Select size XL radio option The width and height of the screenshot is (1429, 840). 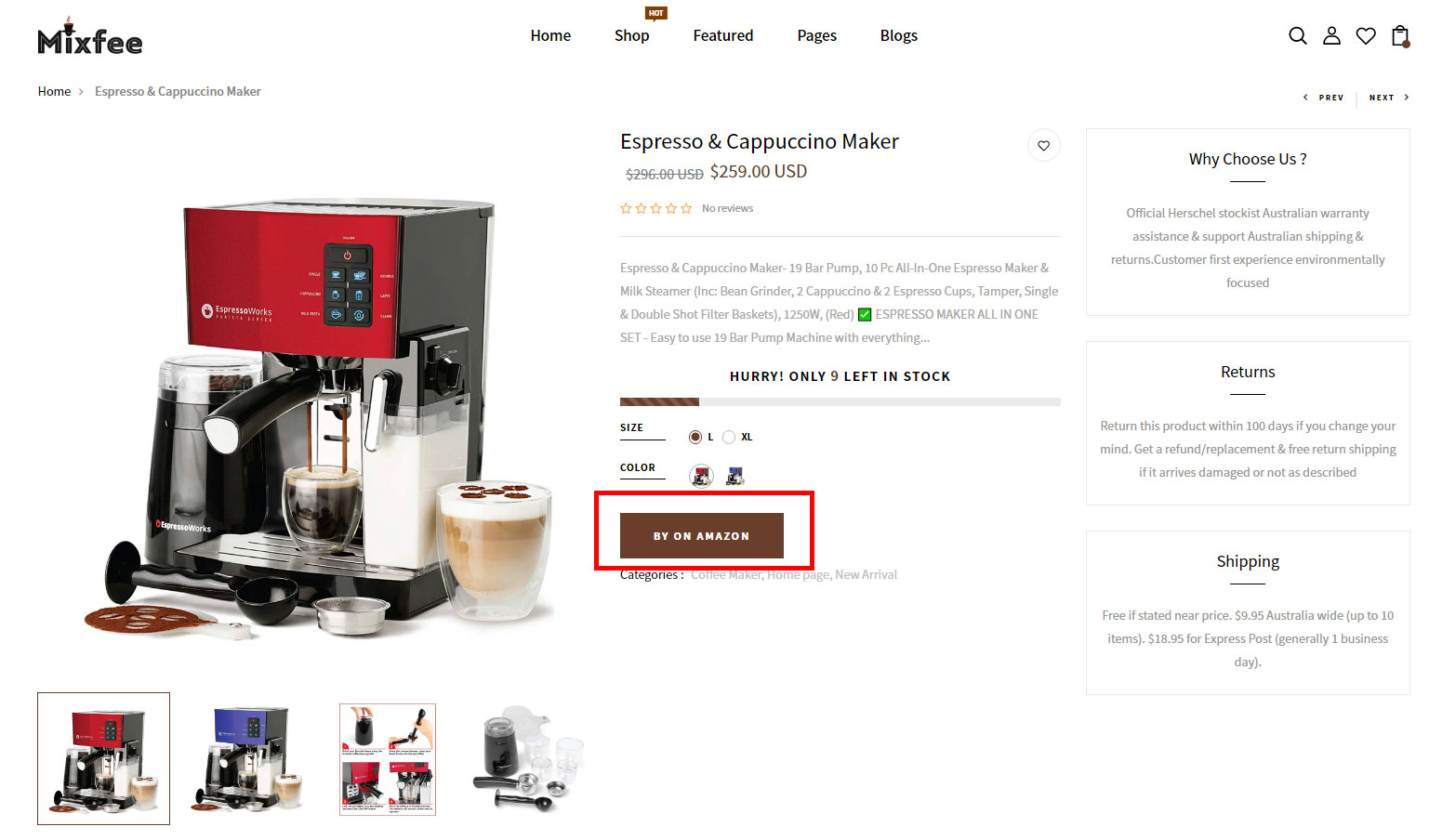click(x=729, y=437)
